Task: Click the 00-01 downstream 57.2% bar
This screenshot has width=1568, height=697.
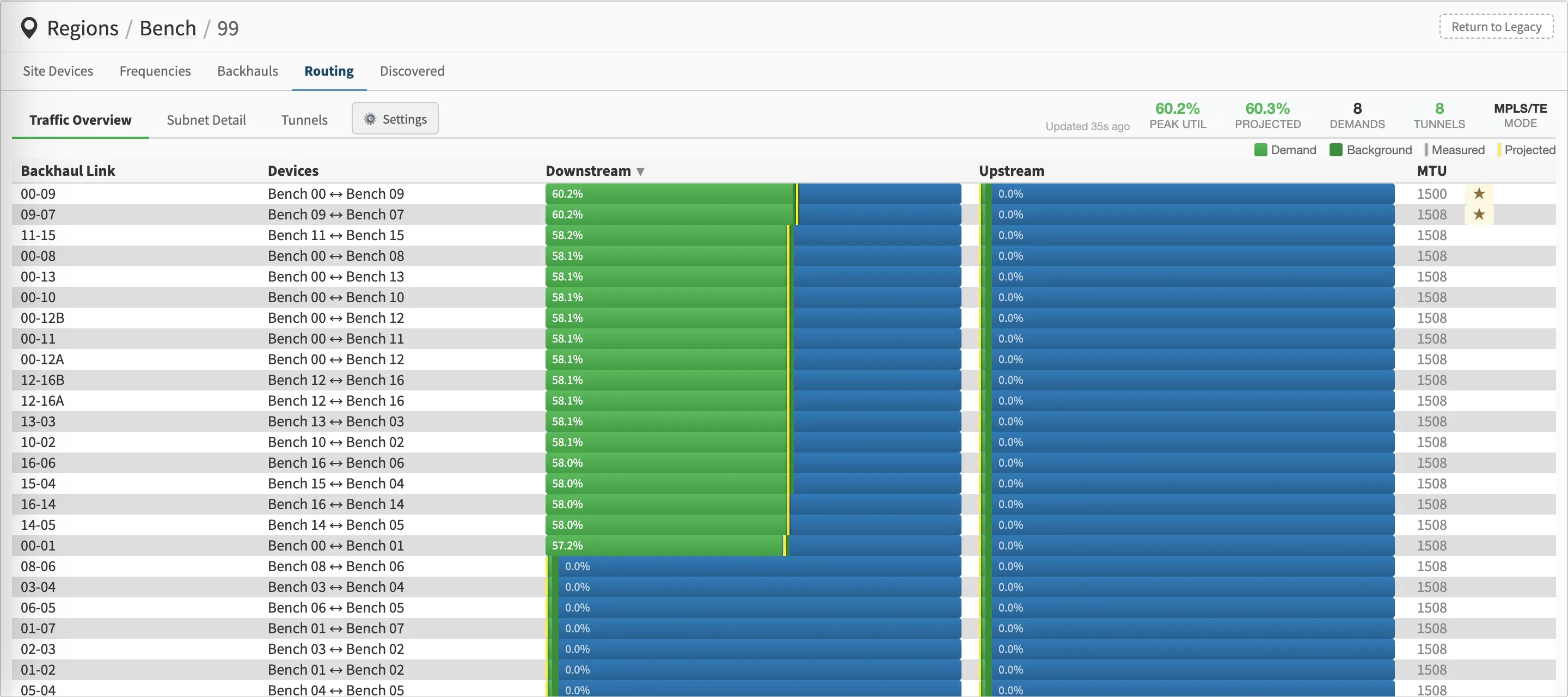Action: [753, 546]
